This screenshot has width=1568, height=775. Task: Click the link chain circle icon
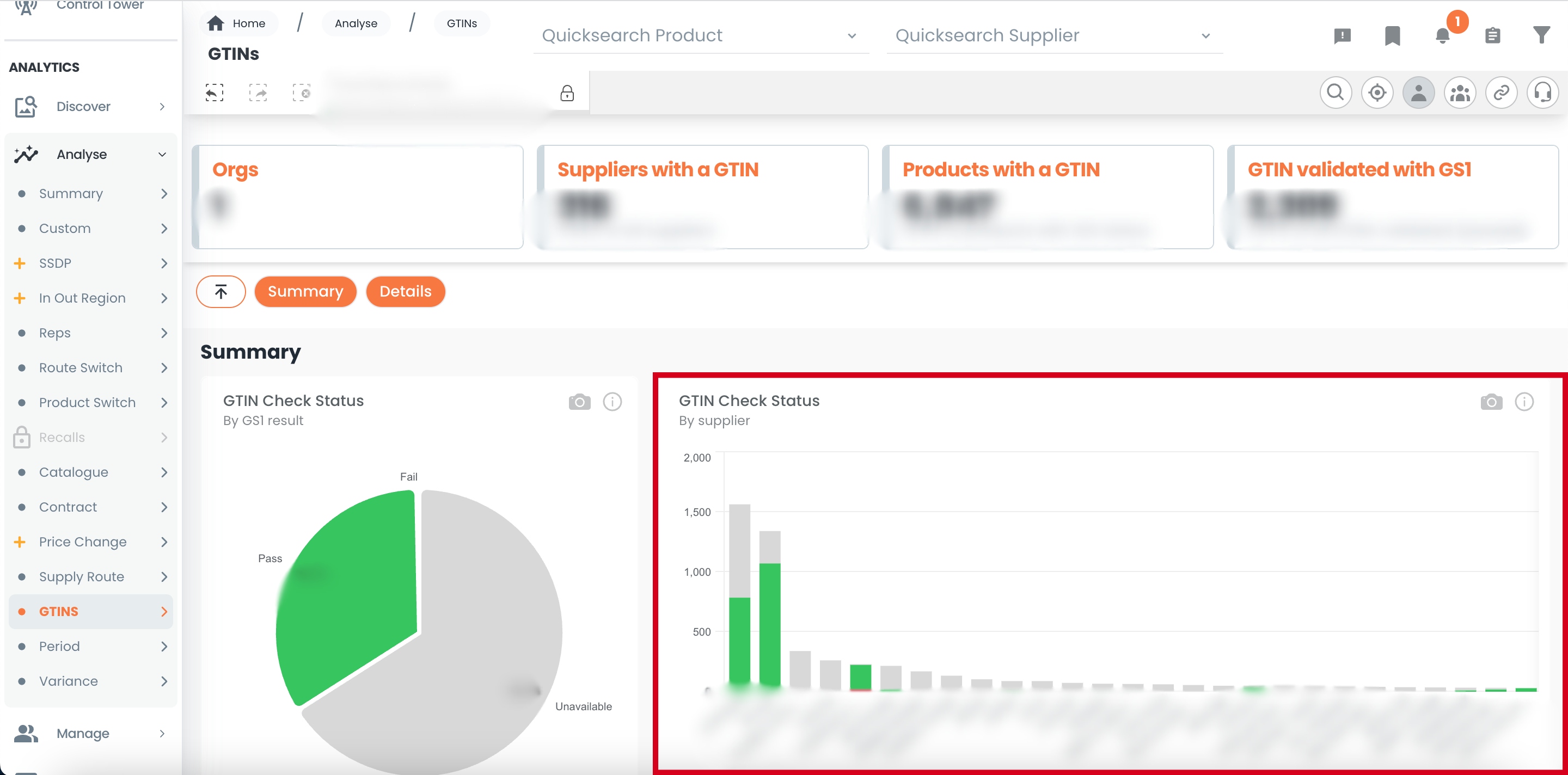tap(1501, 93)
